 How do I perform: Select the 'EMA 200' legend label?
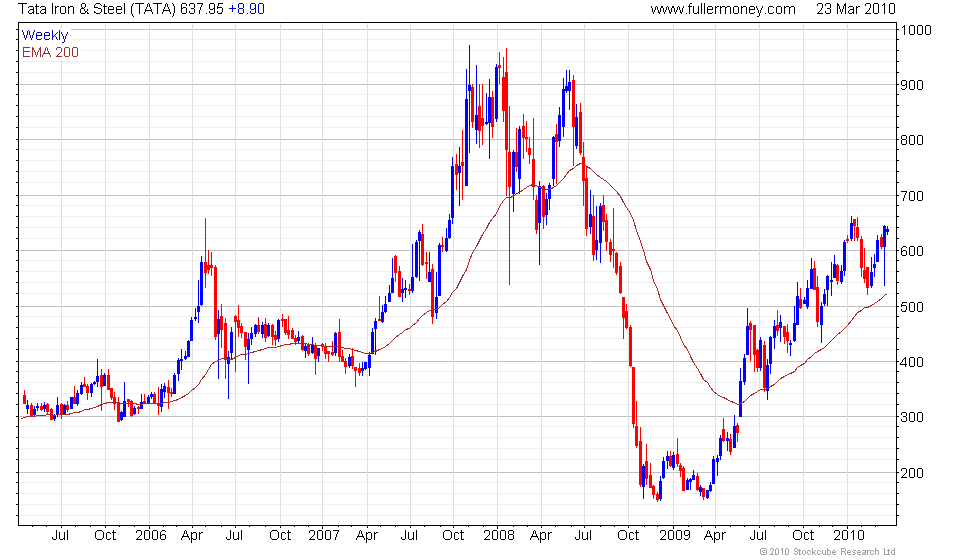click(50, 52)
